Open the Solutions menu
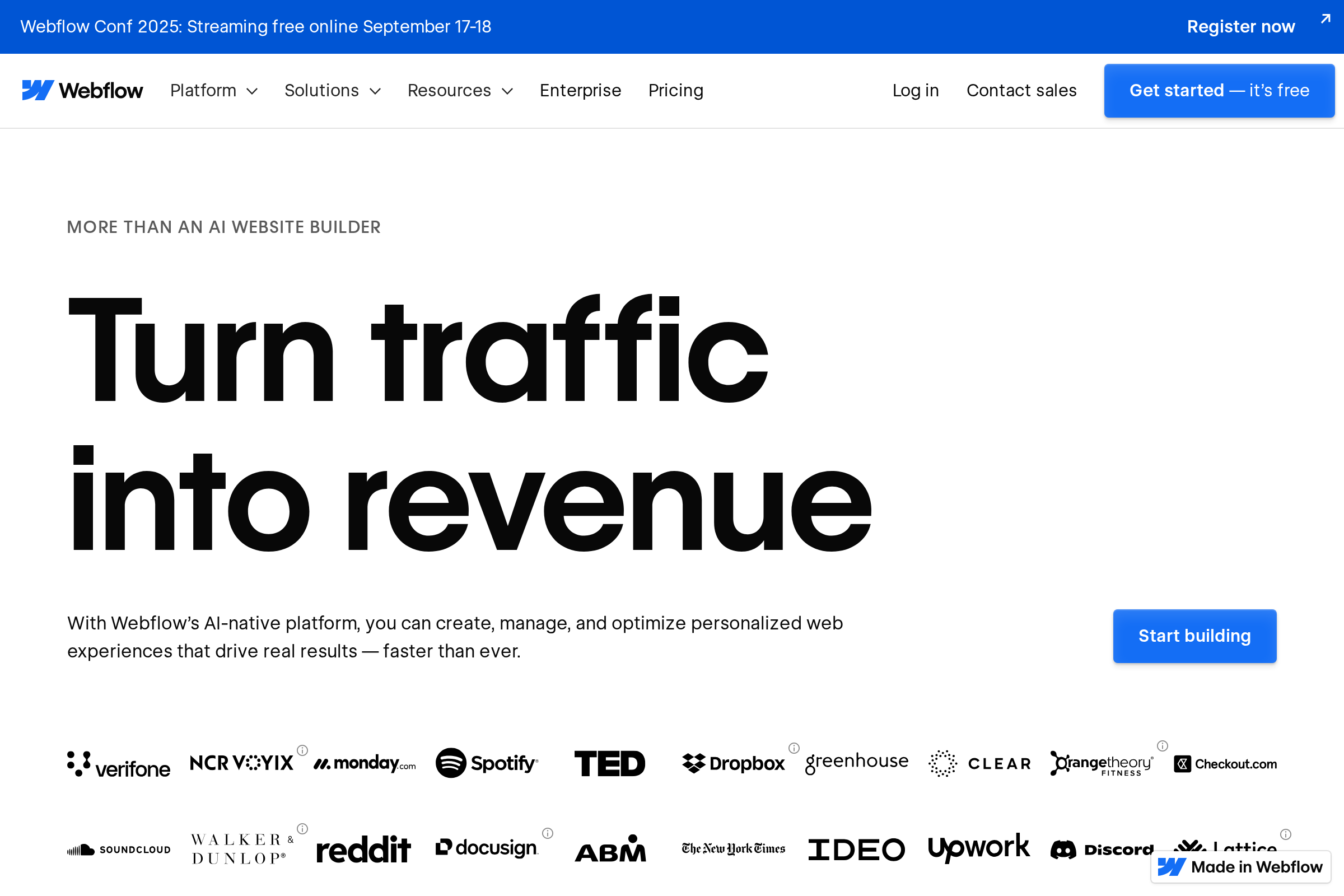1344x896 pixels. tap(333, 90)
